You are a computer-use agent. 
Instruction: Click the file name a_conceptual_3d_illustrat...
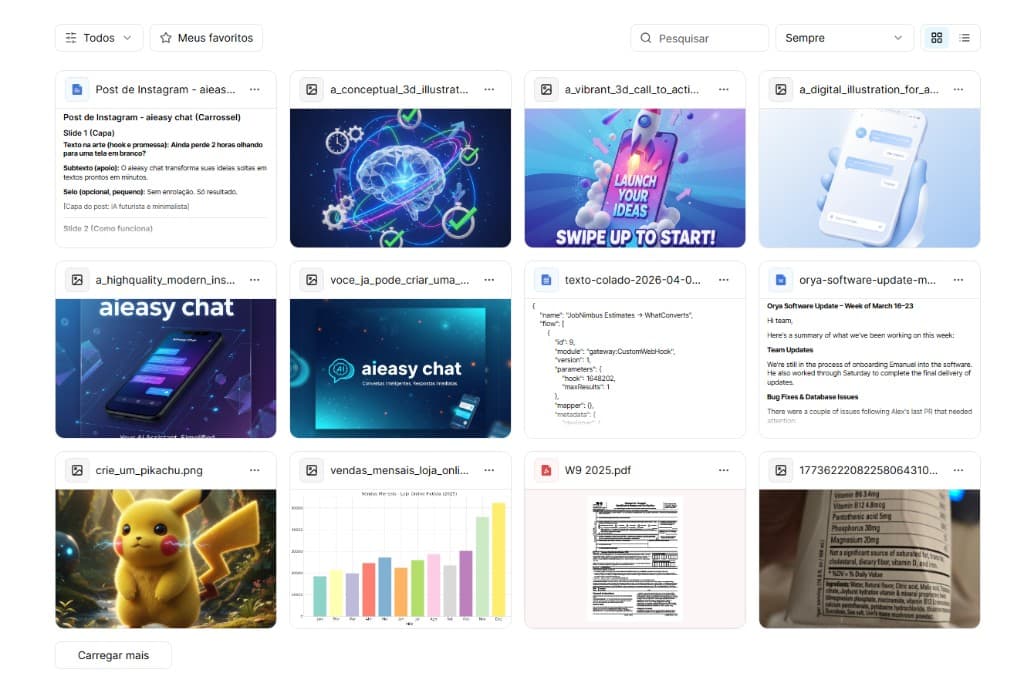(399, 89)
